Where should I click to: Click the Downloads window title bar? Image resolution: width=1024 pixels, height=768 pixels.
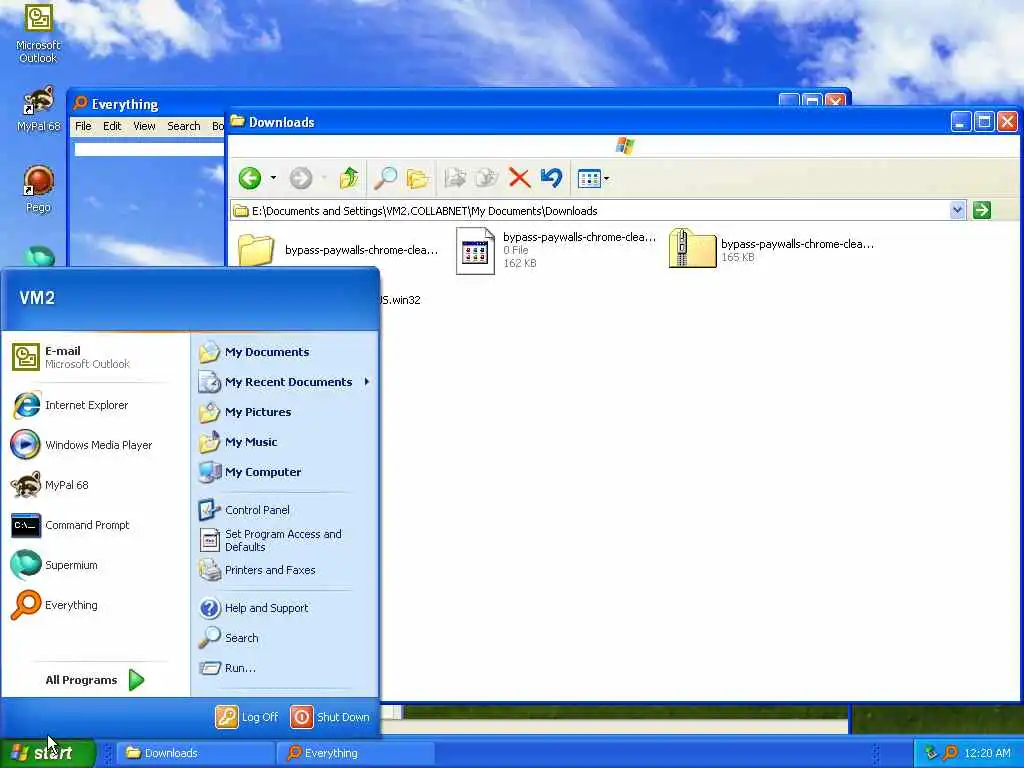[588, 121]
